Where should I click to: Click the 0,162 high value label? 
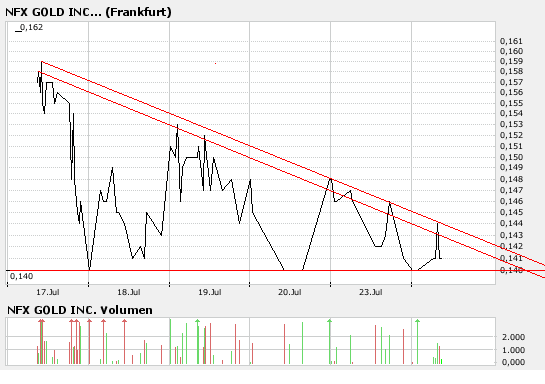31,27
